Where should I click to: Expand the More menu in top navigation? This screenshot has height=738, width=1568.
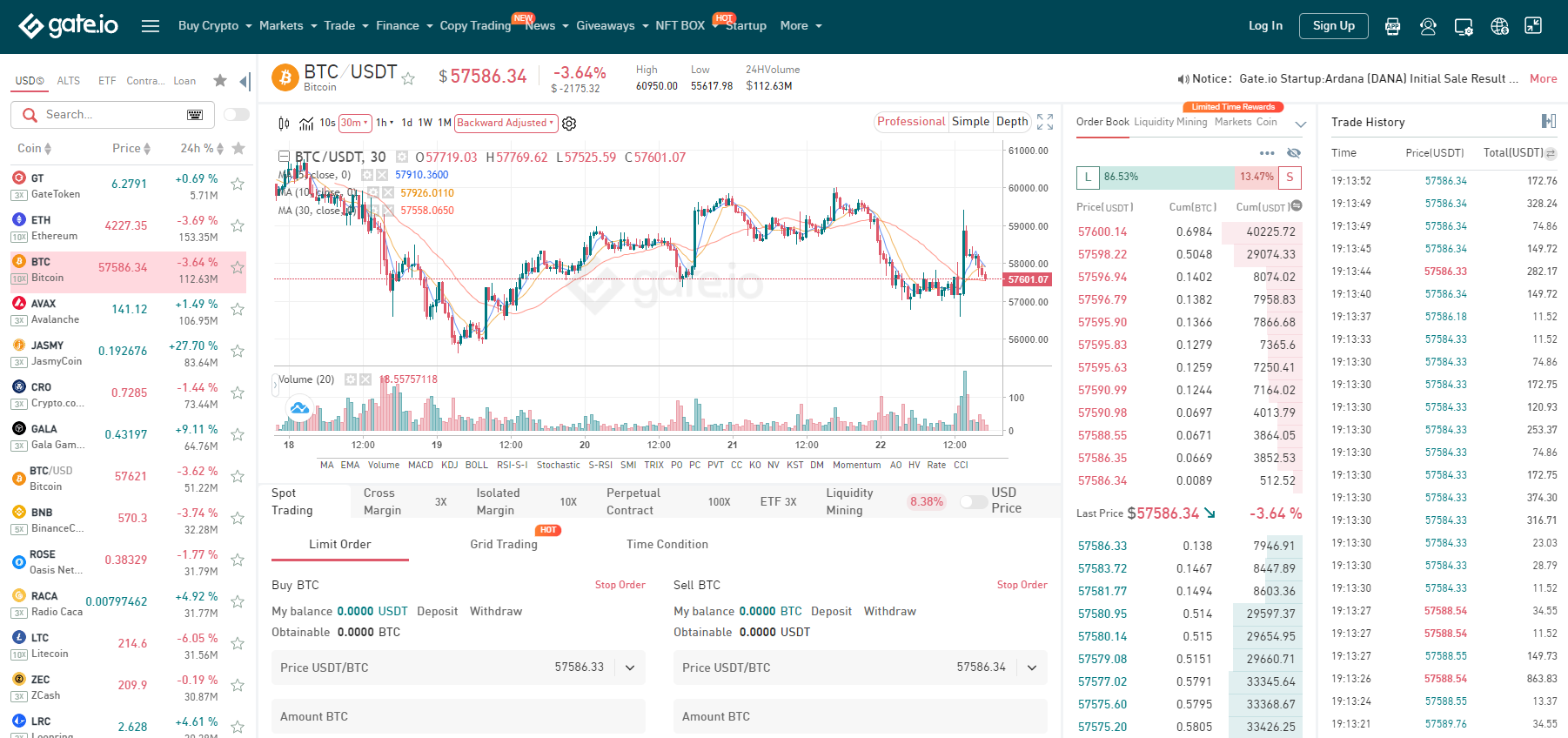click(801, 26)
